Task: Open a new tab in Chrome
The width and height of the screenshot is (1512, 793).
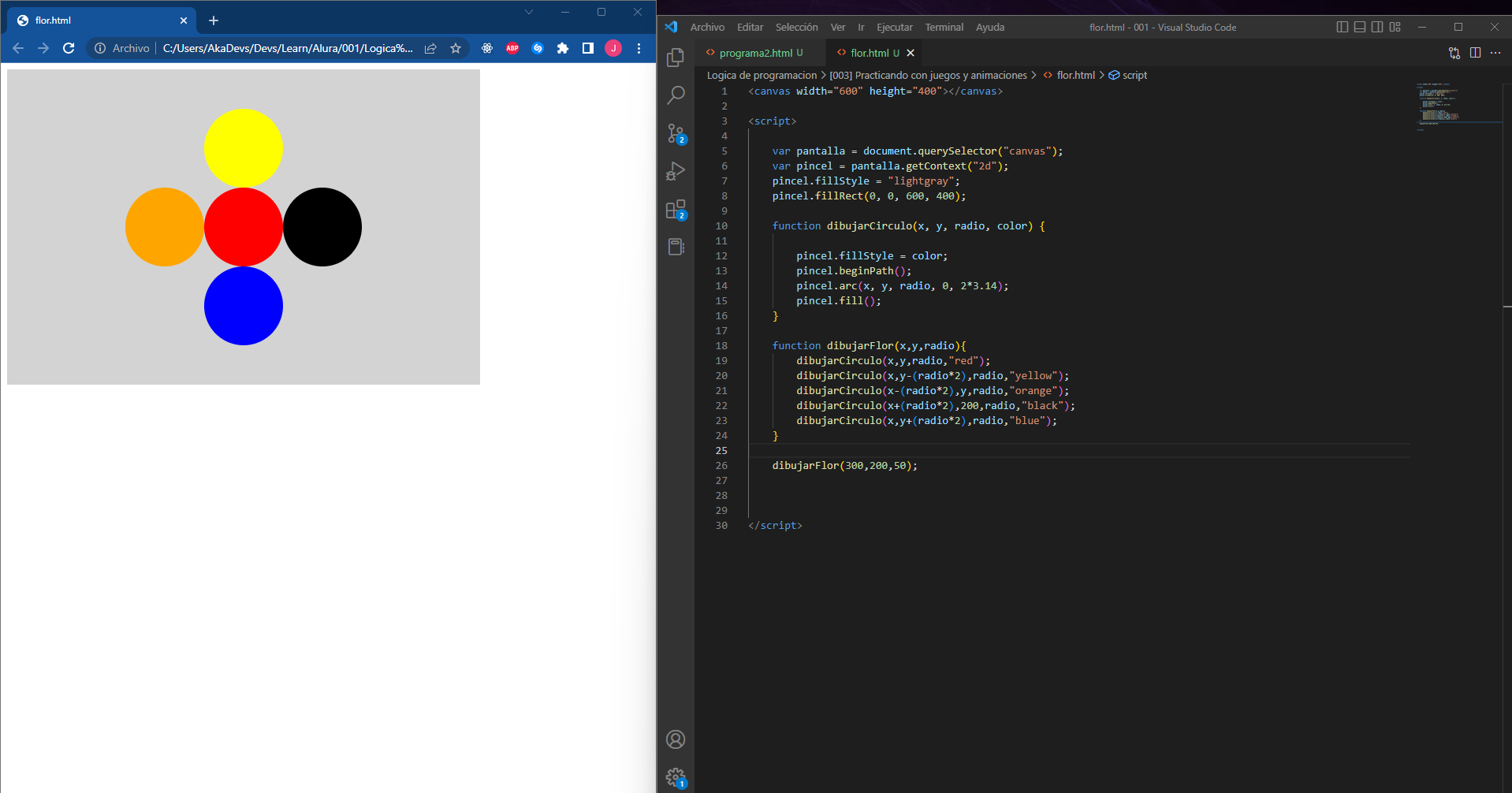Action: (x=214, y=20)
